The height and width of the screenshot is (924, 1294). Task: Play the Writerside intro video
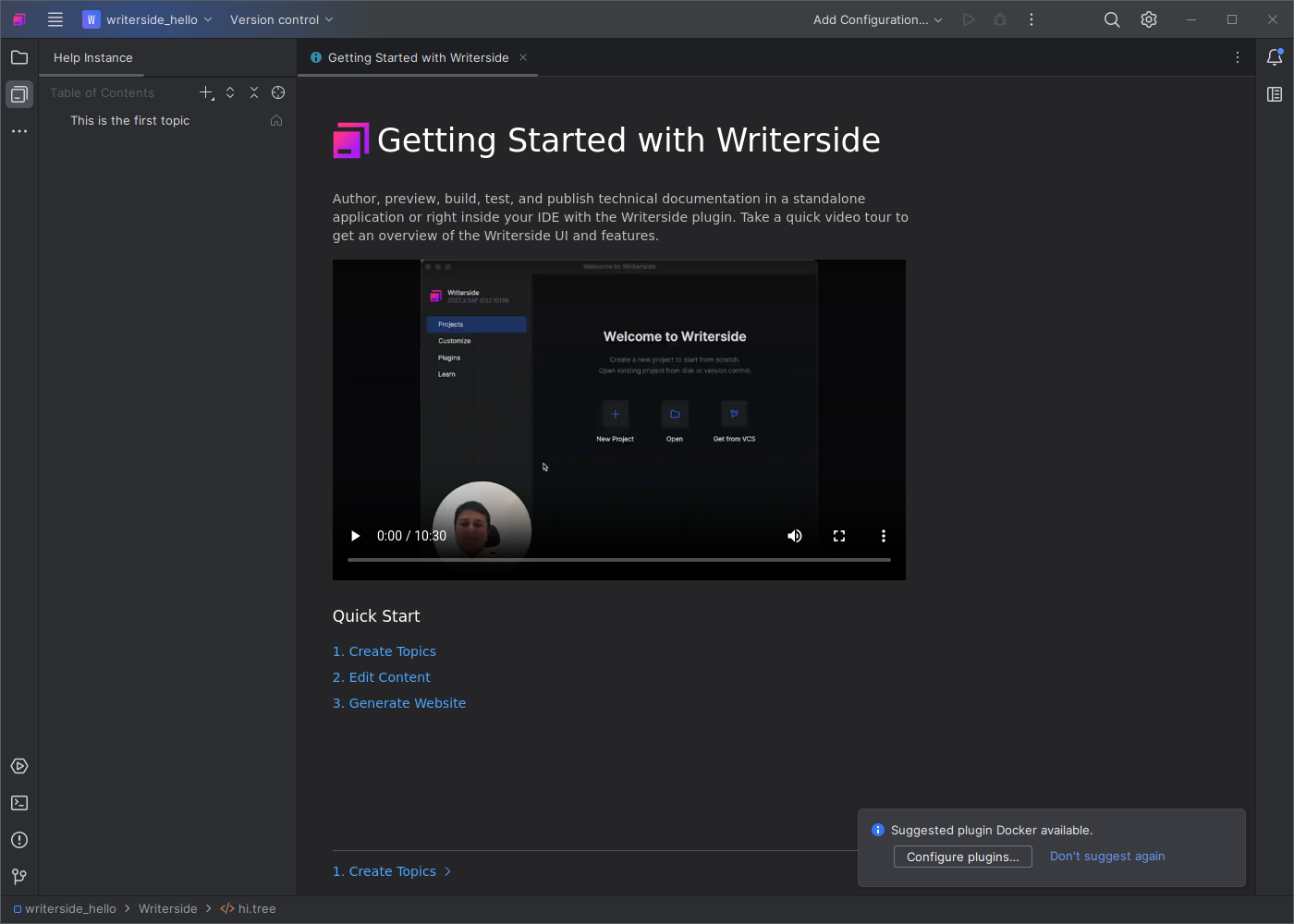(x=355, y=536)
